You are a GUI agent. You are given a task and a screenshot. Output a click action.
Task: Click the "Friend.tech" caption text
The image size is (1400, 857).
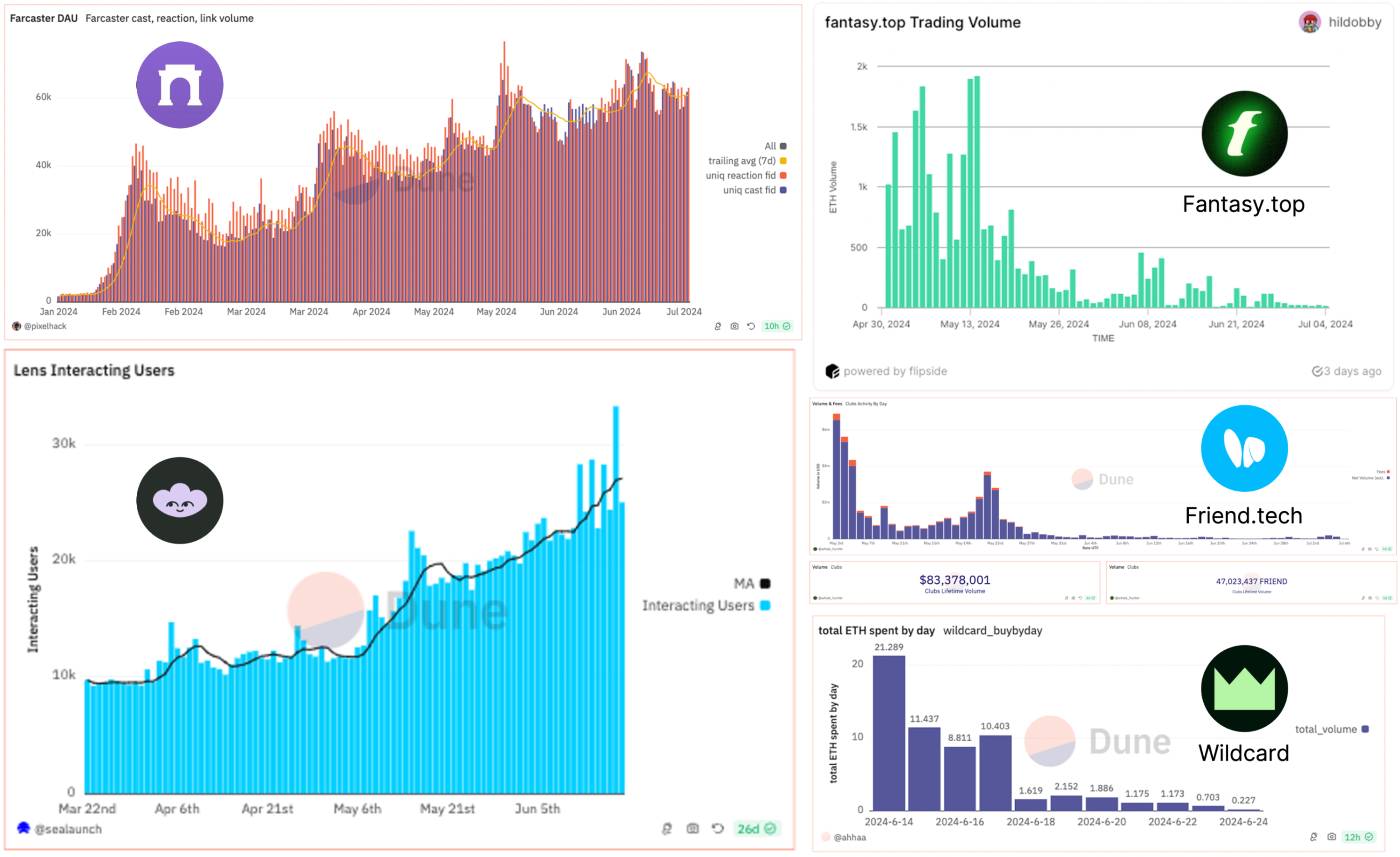[1243, 516]
